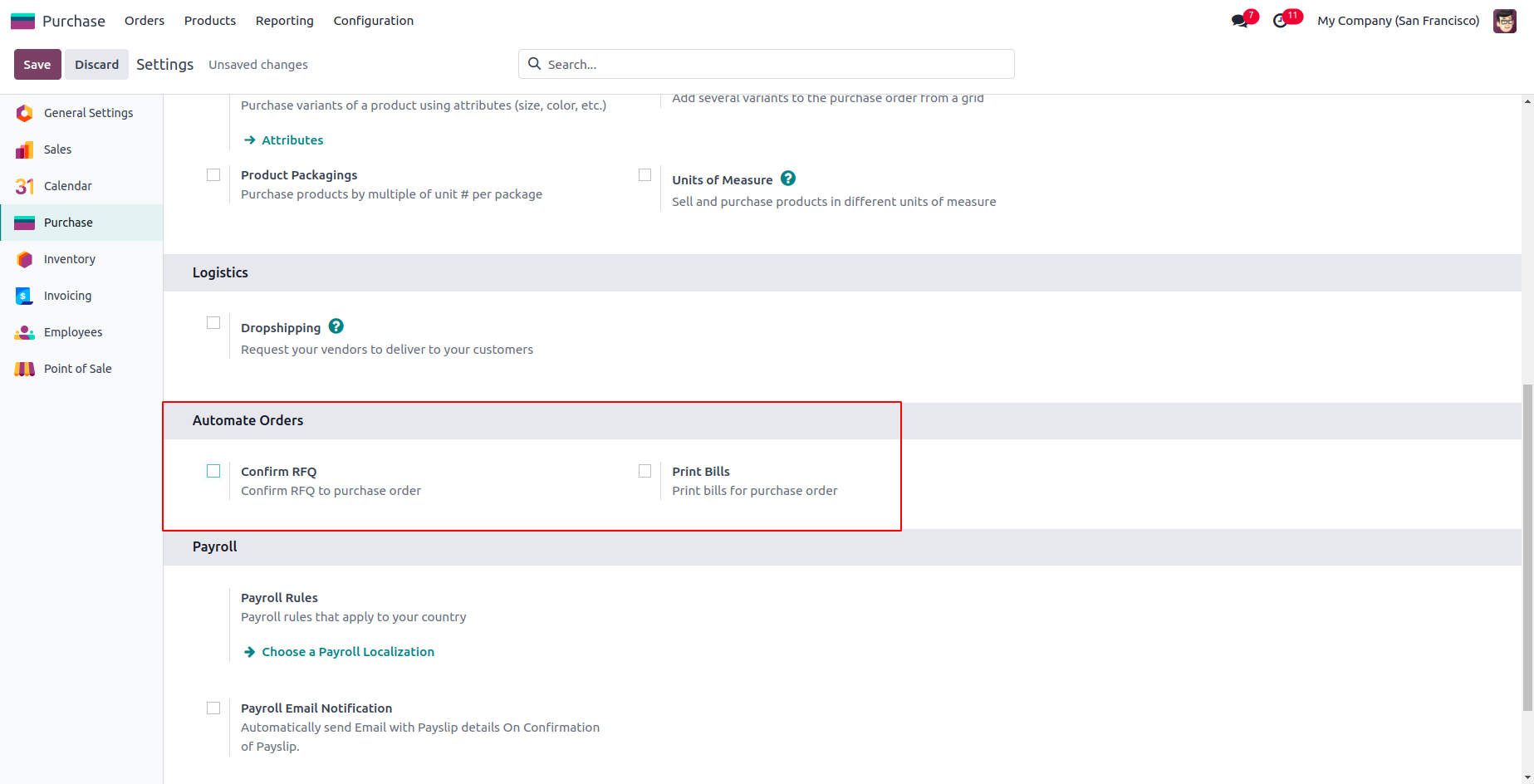Image resolution: width=1534 pixels, height=784 pixels.
Task: Follow the Choose a Payroll Localization link
Action: 347,652
